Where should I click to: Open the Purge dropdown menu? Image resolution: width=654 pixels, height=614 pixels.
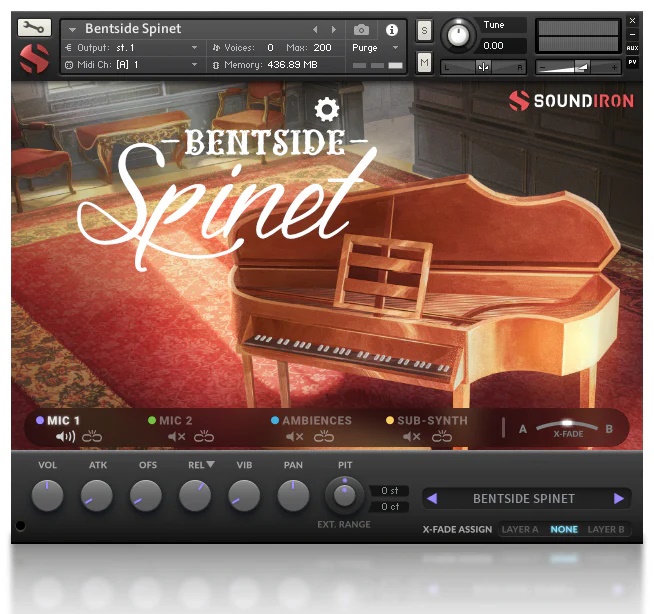[x=375, y=48]
